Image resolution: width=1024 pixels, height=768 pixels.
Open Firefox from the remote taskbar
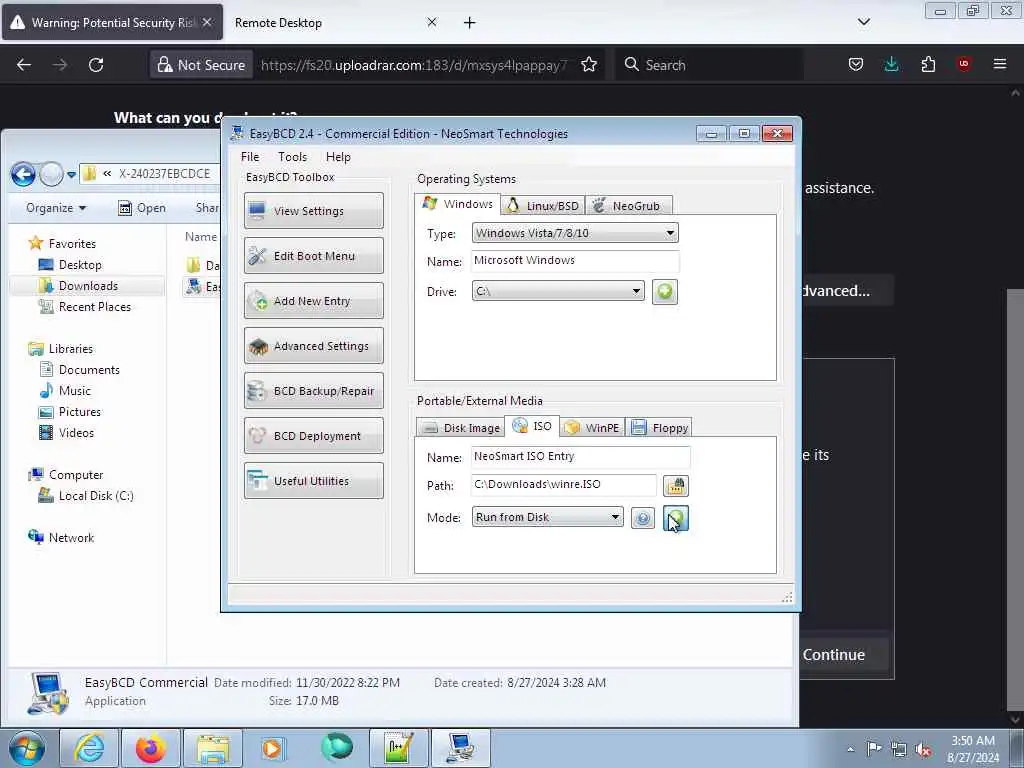pos(151,748)
